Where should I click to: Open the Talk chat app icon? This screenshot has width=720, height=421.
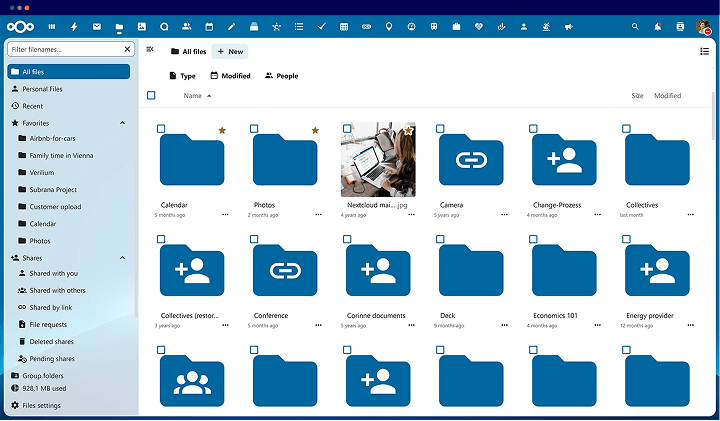point(164,27)
